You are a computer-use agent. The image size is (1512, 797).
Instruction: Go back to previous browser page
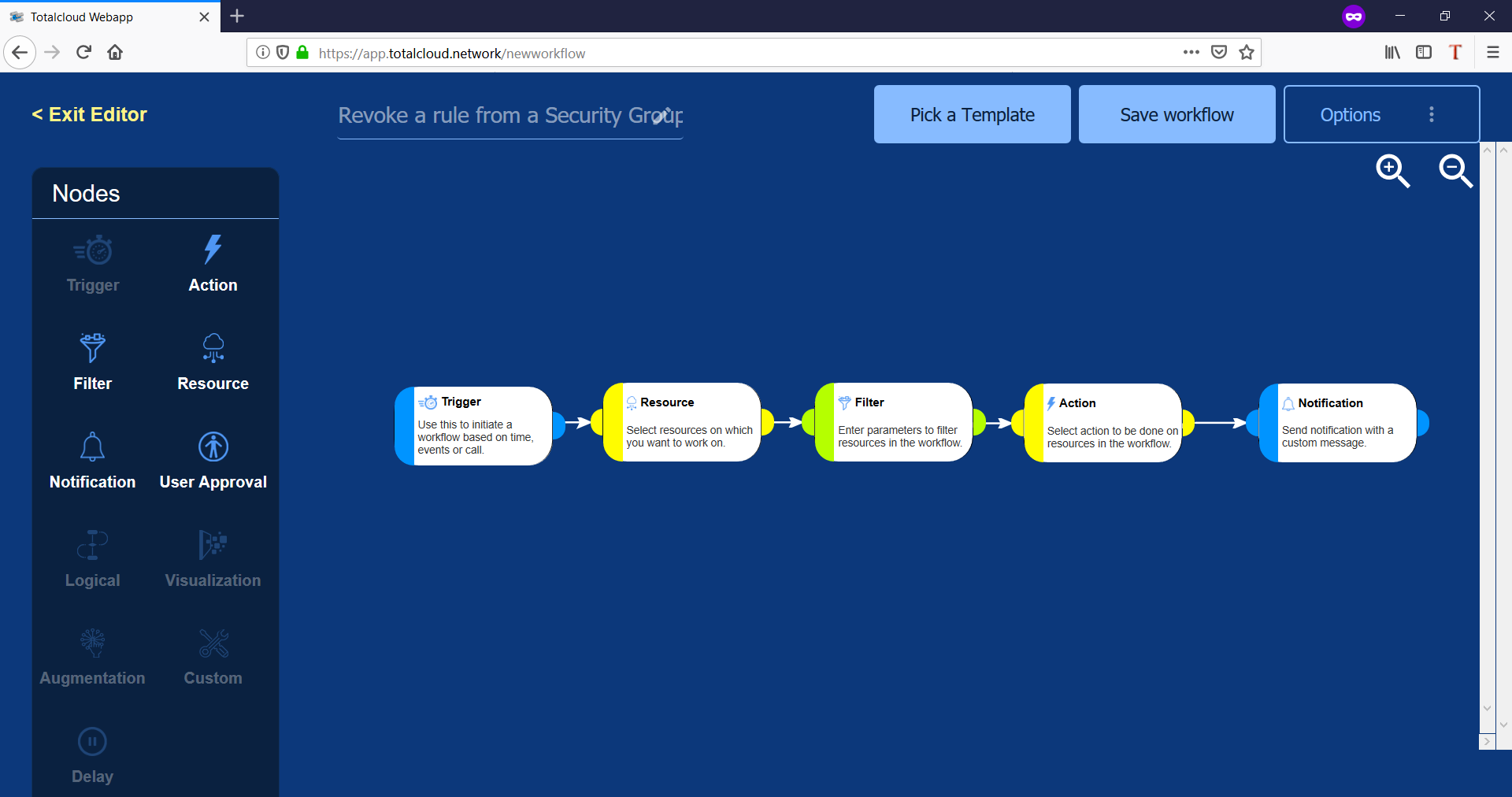pos(20,53)
